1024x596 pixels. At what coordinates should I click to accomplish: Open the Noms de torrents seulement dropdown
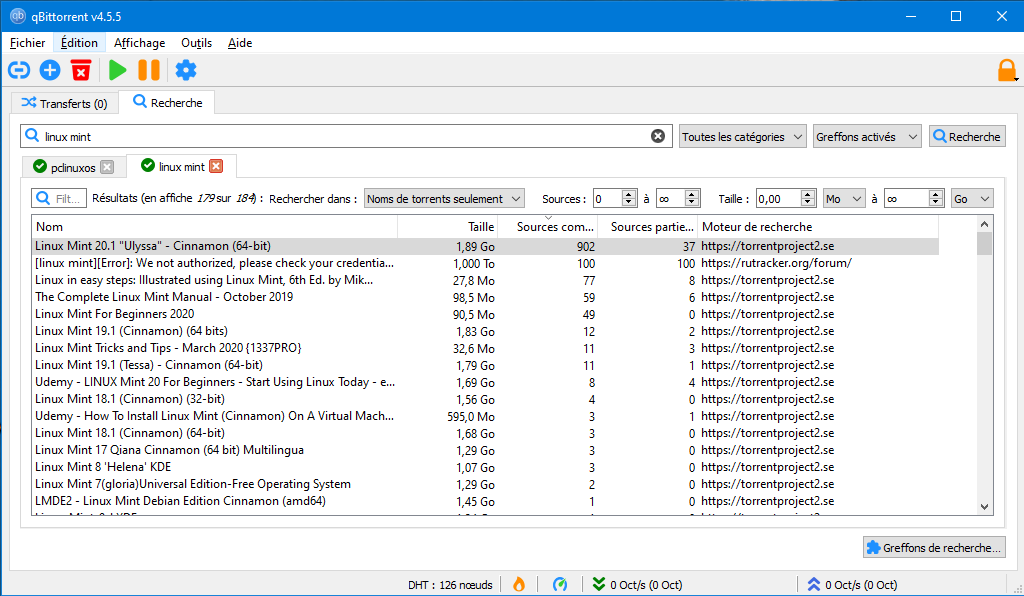(x=444, y=199)
